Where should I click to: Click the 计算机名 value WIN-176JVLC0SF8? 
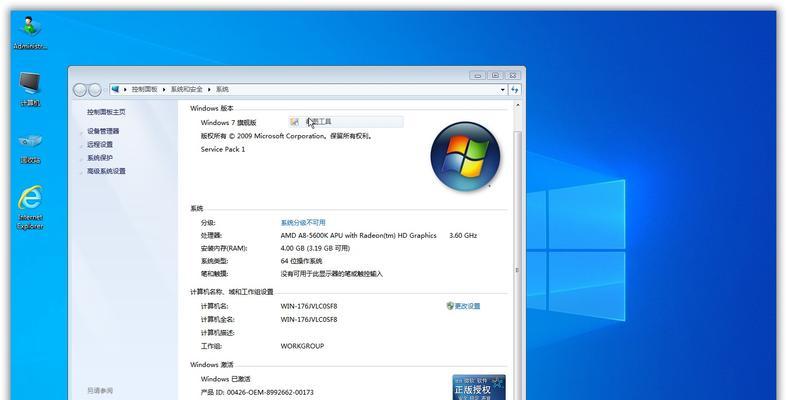309,306
